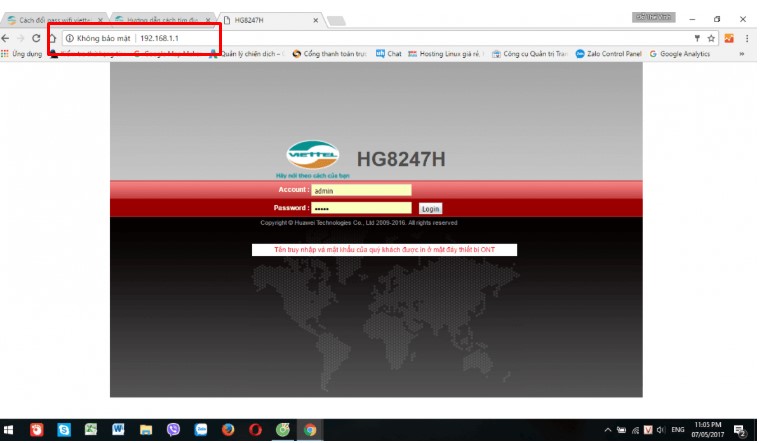Close the 'Cách đổi pass wifi' tab
This screenshot has height=443, width=761.
pos(100,20)
